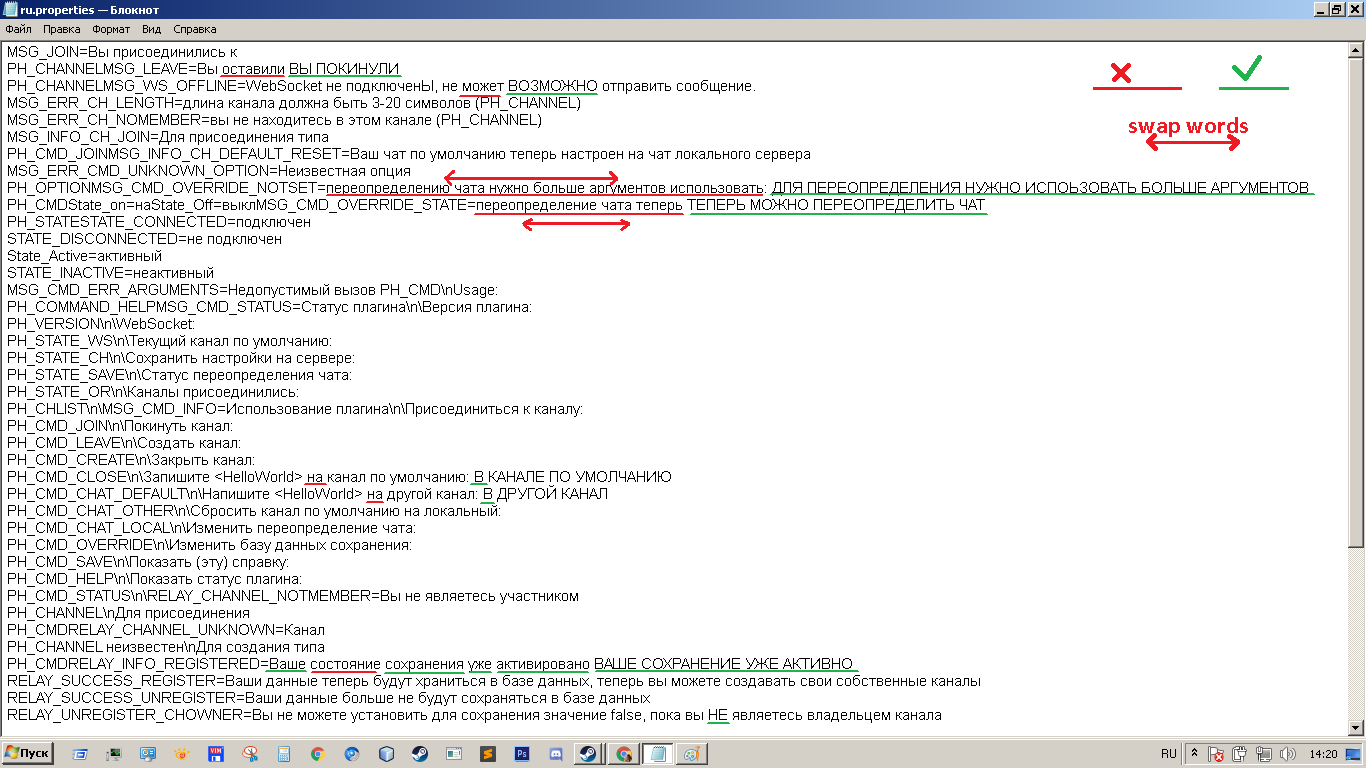Open Photoshop from the taskbar
This screenshot has height=768, width=1366.
click(x=521, y=754)
